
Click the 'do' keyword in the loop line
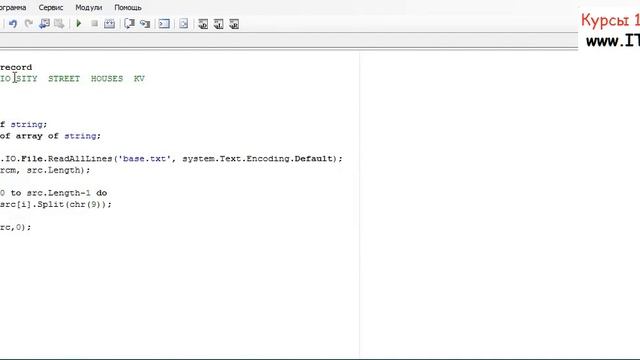[102, 193]
